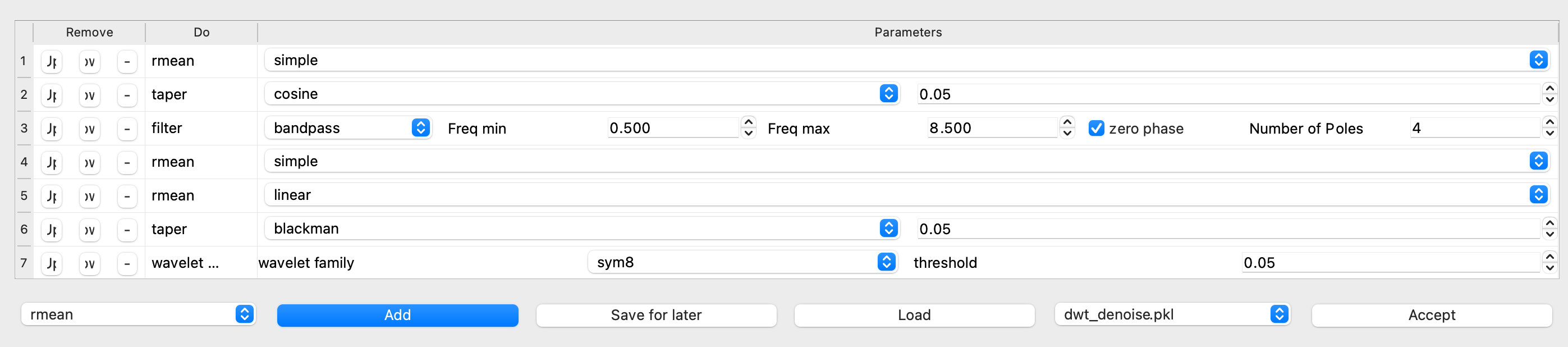This screenshot has height=347, width=1568.
Task: Click the threshold 0.05 field
Action: click(x=1391, y=263)
